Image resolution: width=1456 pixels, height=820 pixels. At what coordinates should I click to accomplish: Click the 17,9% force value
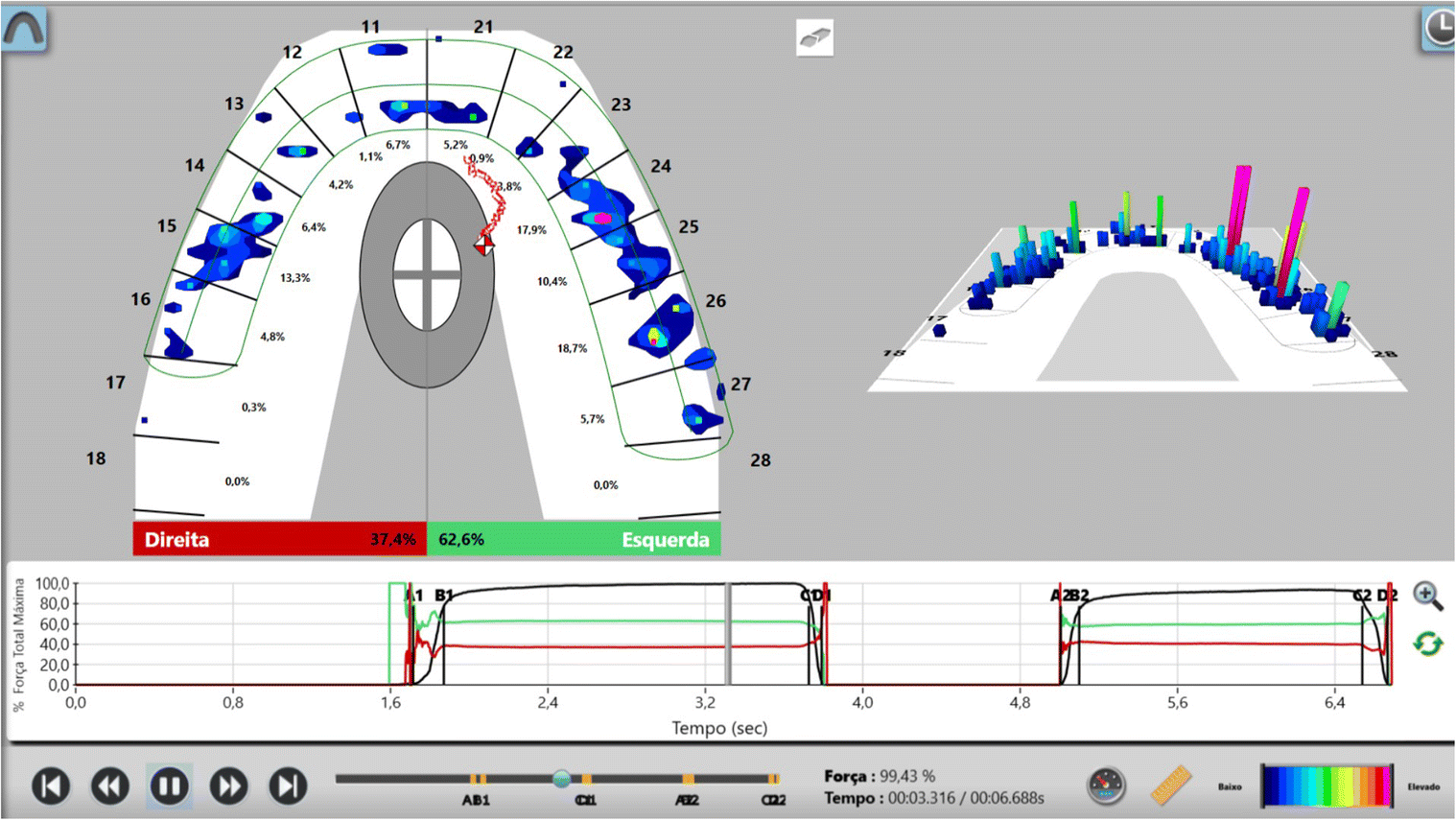(x=531, y=230)
